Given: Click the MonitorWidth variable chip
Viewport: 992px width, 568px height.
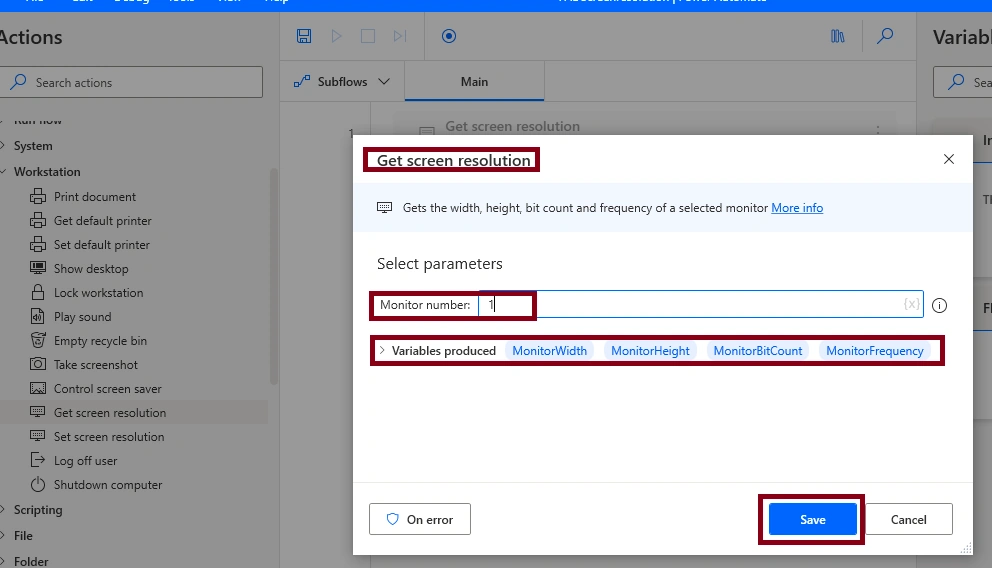Looking at the screenshot, I should (549, 351).
